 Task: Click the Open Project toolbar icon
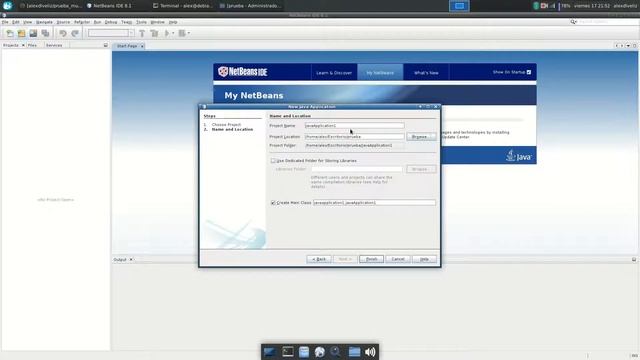[x=33, y=33]
